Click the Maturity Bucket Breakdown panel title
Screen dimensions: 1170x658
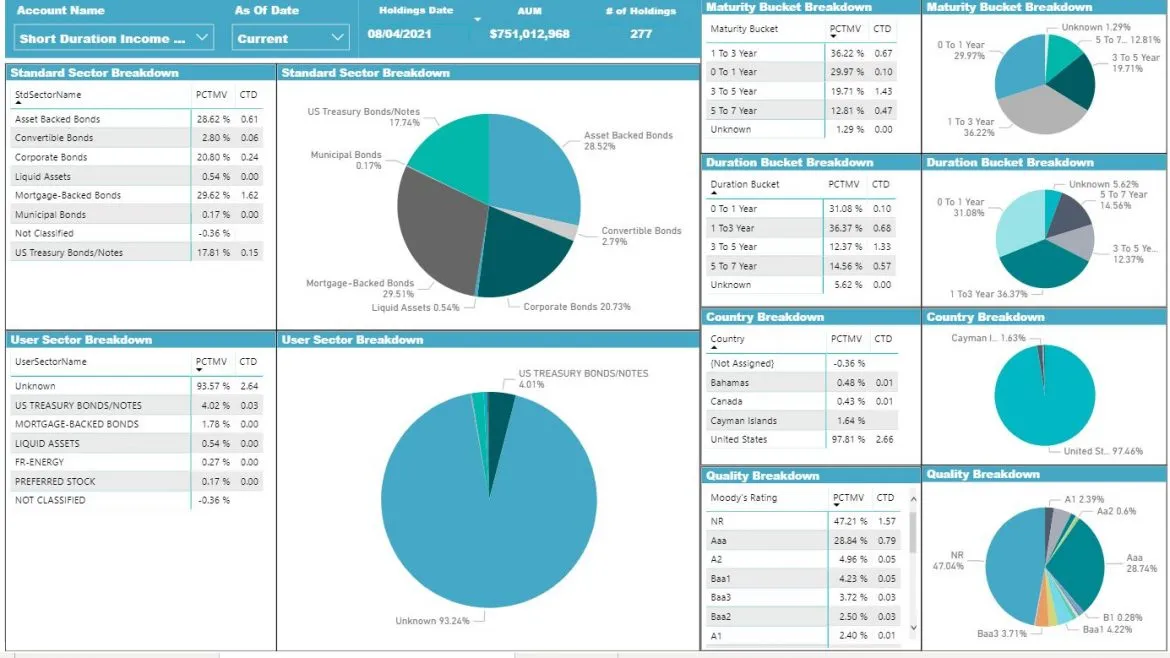pos(788,8)
